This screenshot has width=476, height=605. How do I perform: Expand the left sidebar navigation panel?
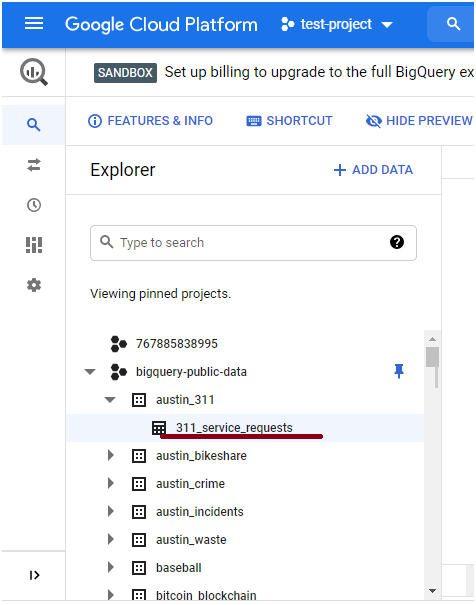tap(34, 575)
